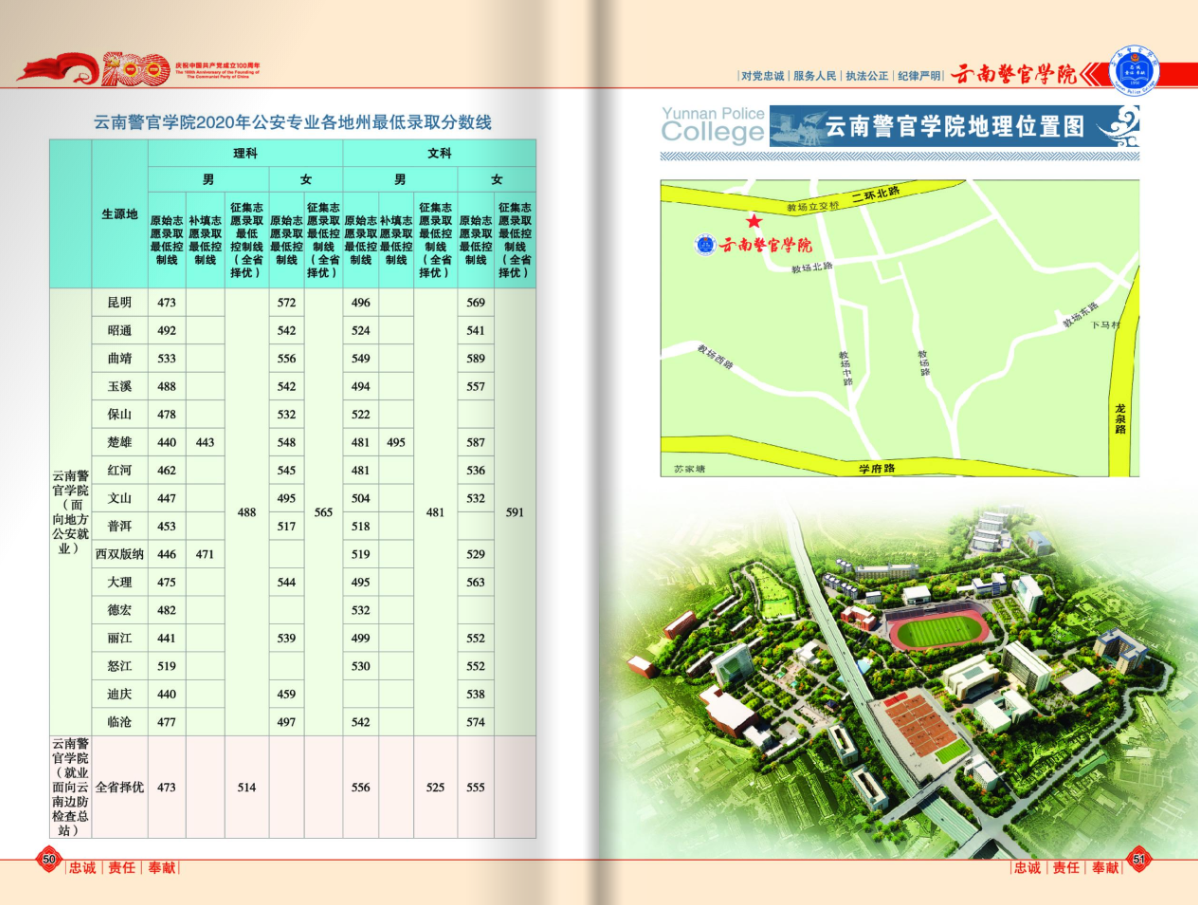The height and width of the screenshot is (905, 1198).
Task: Click the table title 云南警官学院2020年公安专业各地州最低录取分数线
Action: (x=292, y=122)
